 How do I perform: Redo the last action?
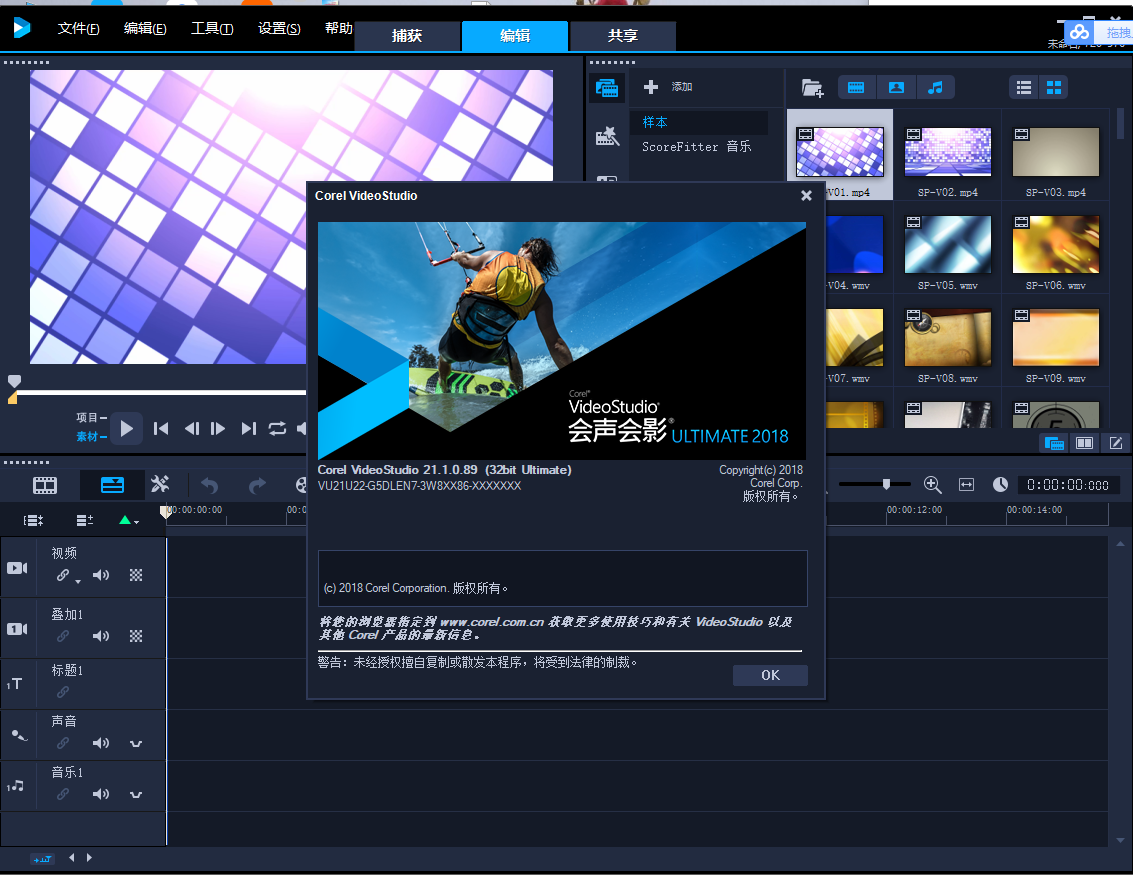(257, 485)
